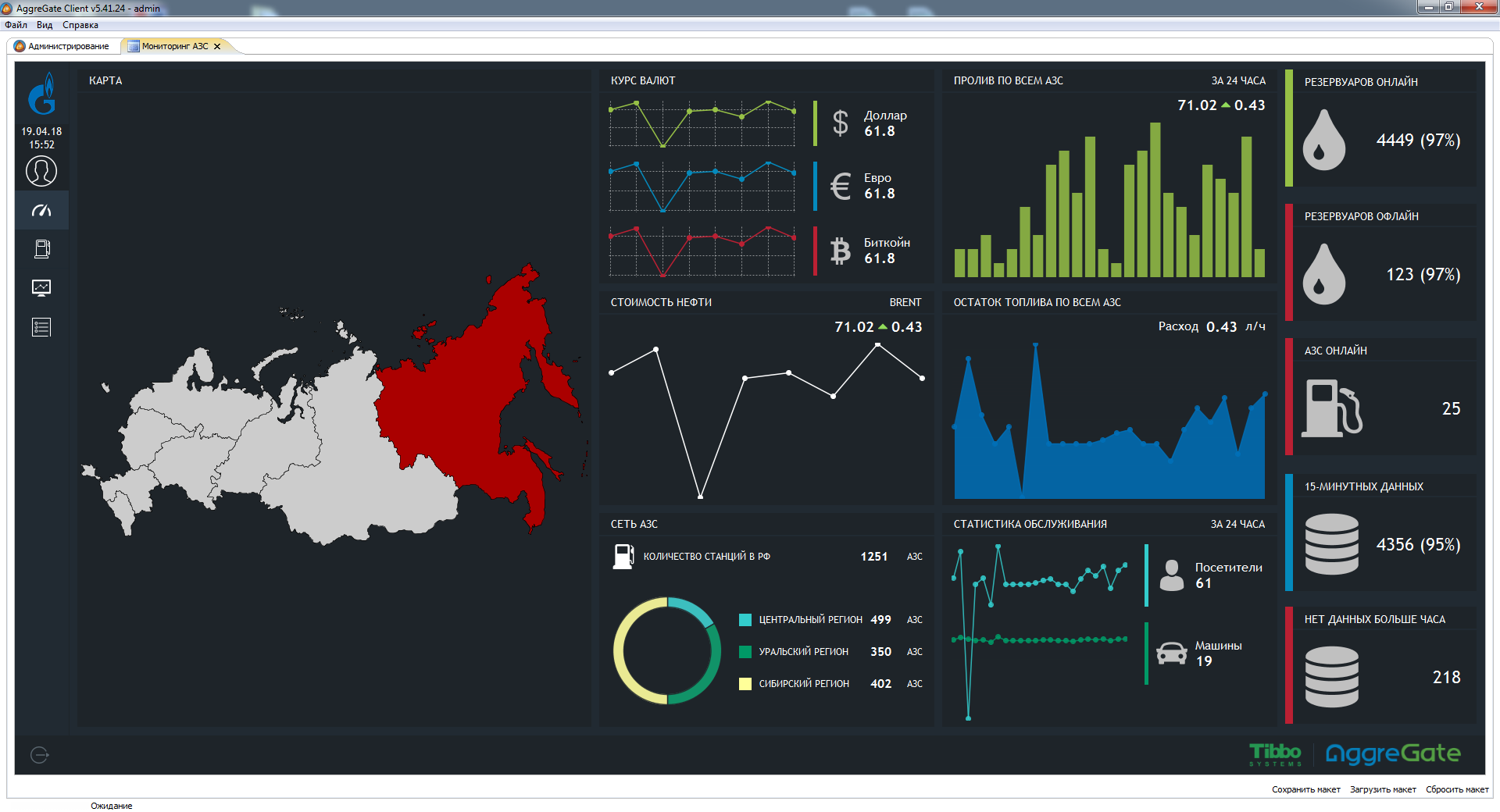Click the Gazprom flame logo in sidebar
This screenshot has width=1500, height=812.
click(x=42, y=94)
